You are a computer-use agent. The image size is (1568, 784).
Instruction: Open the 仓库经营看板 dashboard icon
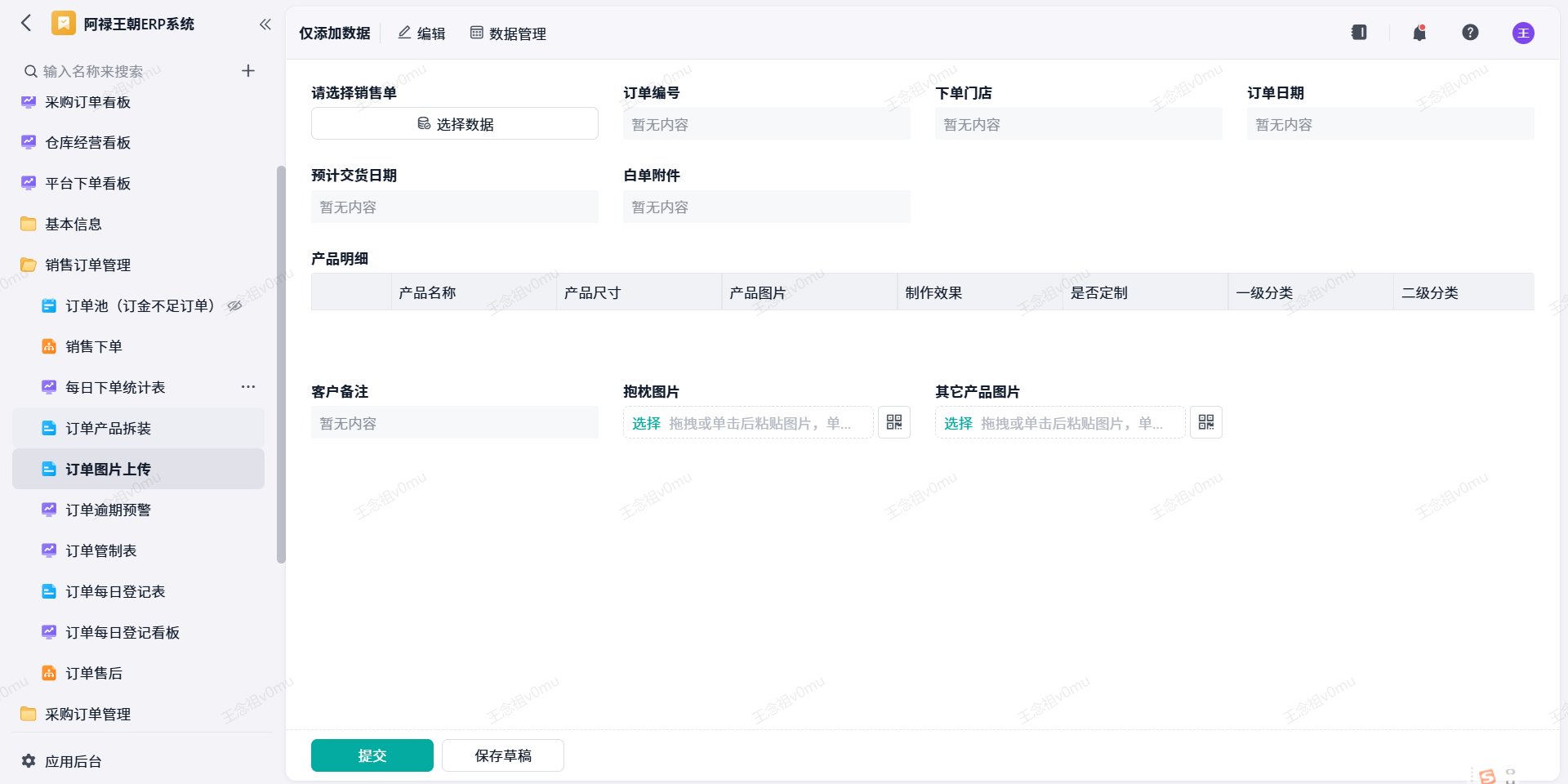[x=29, y=143]
